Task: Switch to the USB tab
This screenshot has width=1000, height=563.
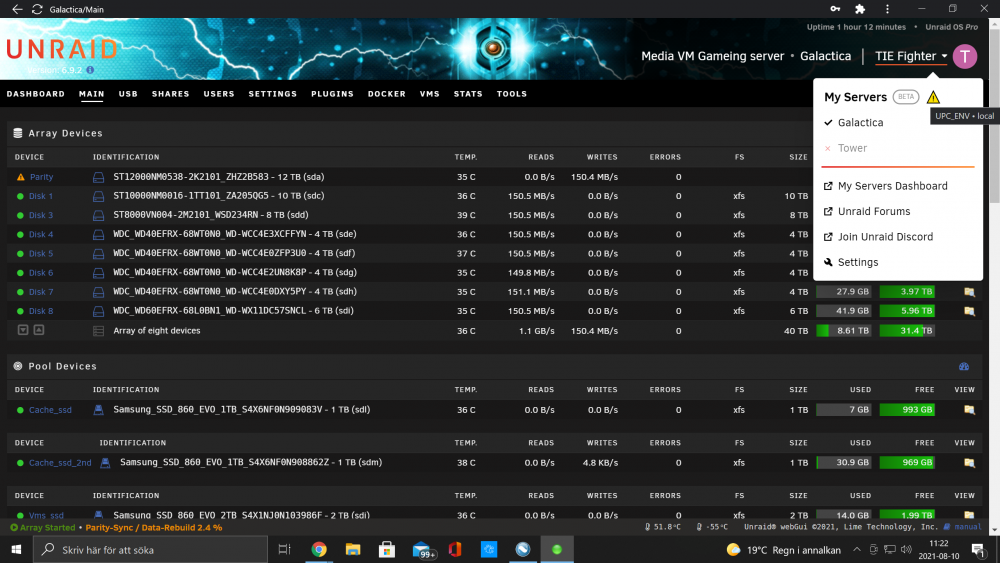Action: pos(128,94)
